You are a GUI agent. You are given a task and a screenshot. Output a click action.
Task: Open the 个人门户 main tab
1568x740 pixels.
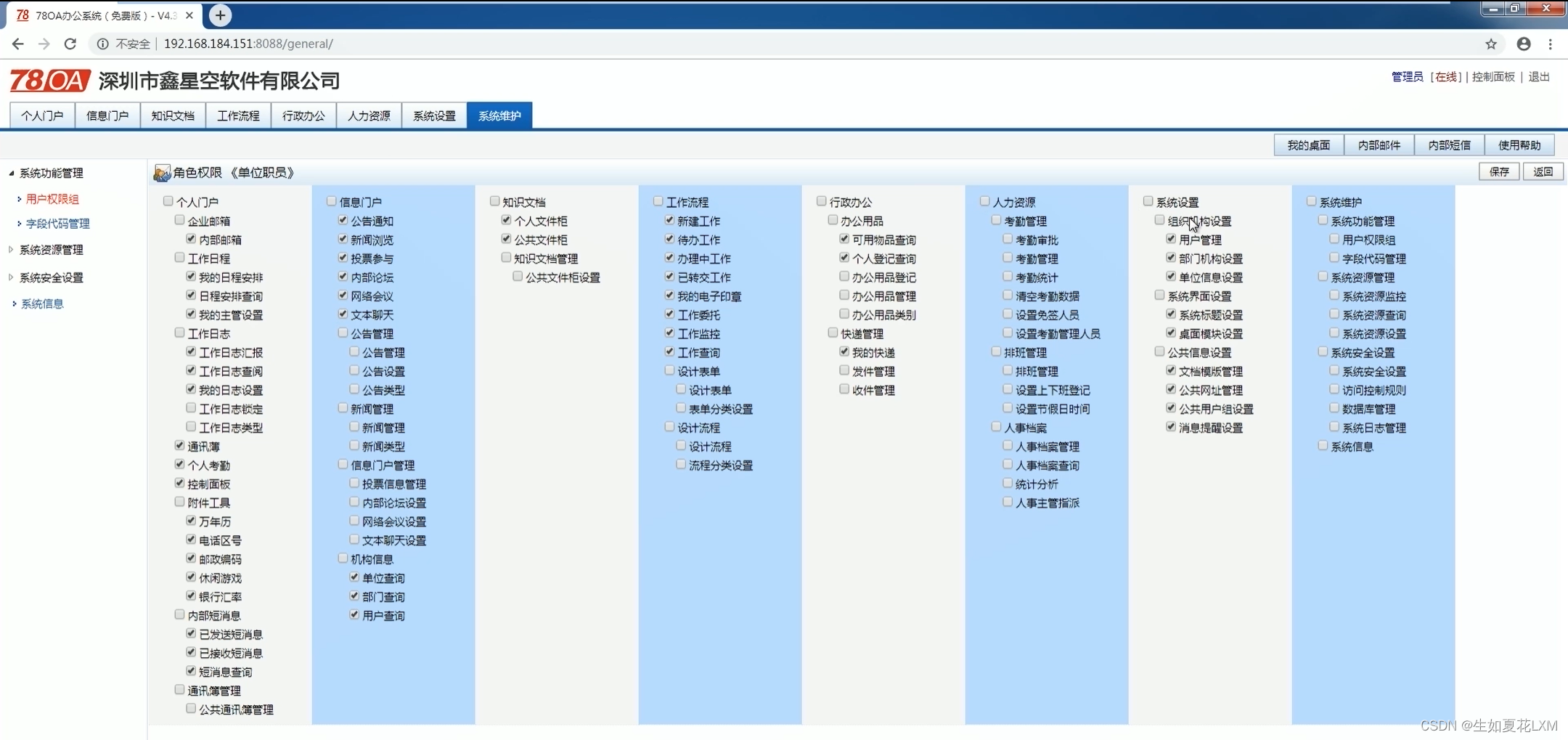click(42, 115)
